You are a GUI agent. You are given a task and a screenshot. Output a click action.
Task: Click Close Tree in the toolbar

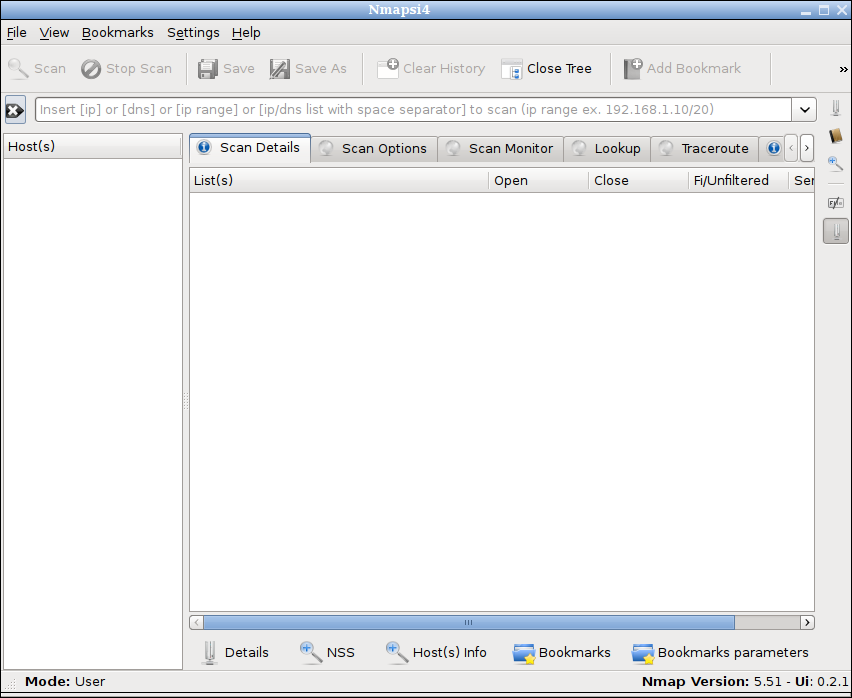(x=547, y=69)
